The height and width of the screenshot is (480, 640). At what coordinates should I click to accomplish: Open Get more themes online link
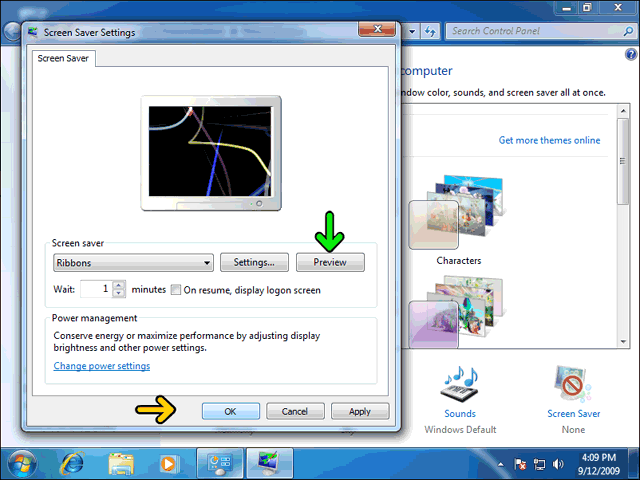549,140
